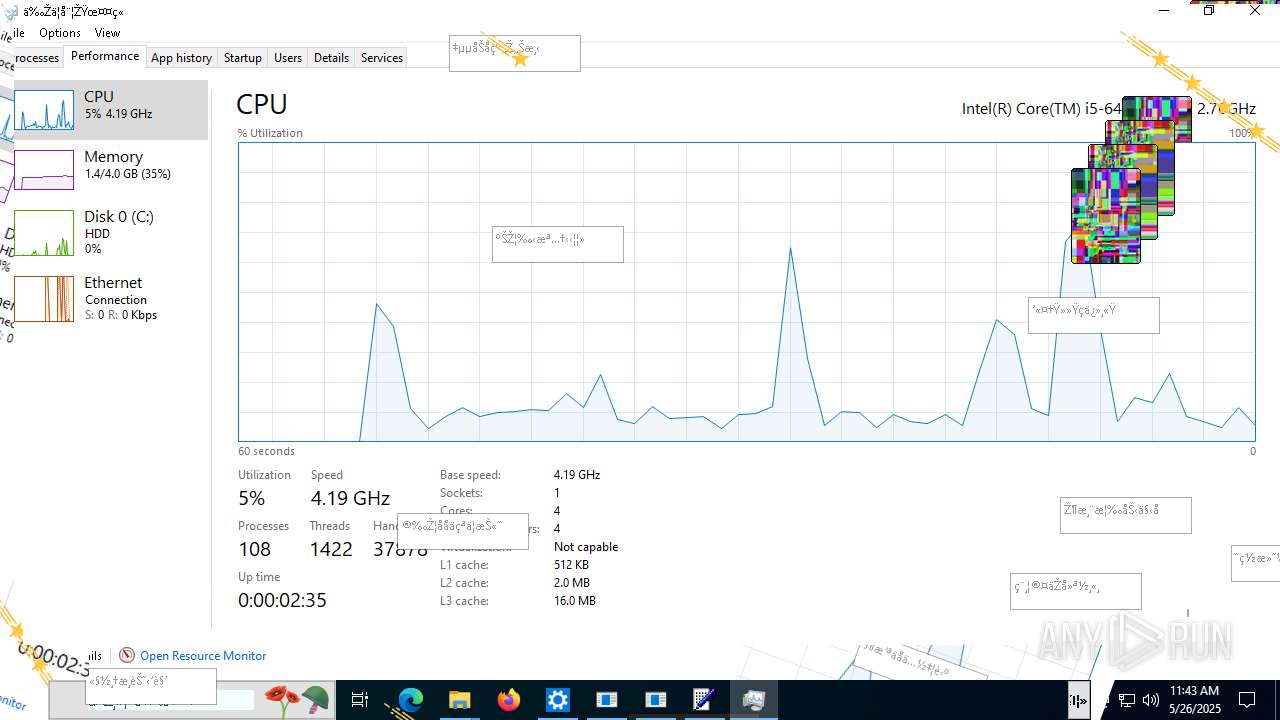
Task: Switch to the Details tab
Action: coord(331,58)
